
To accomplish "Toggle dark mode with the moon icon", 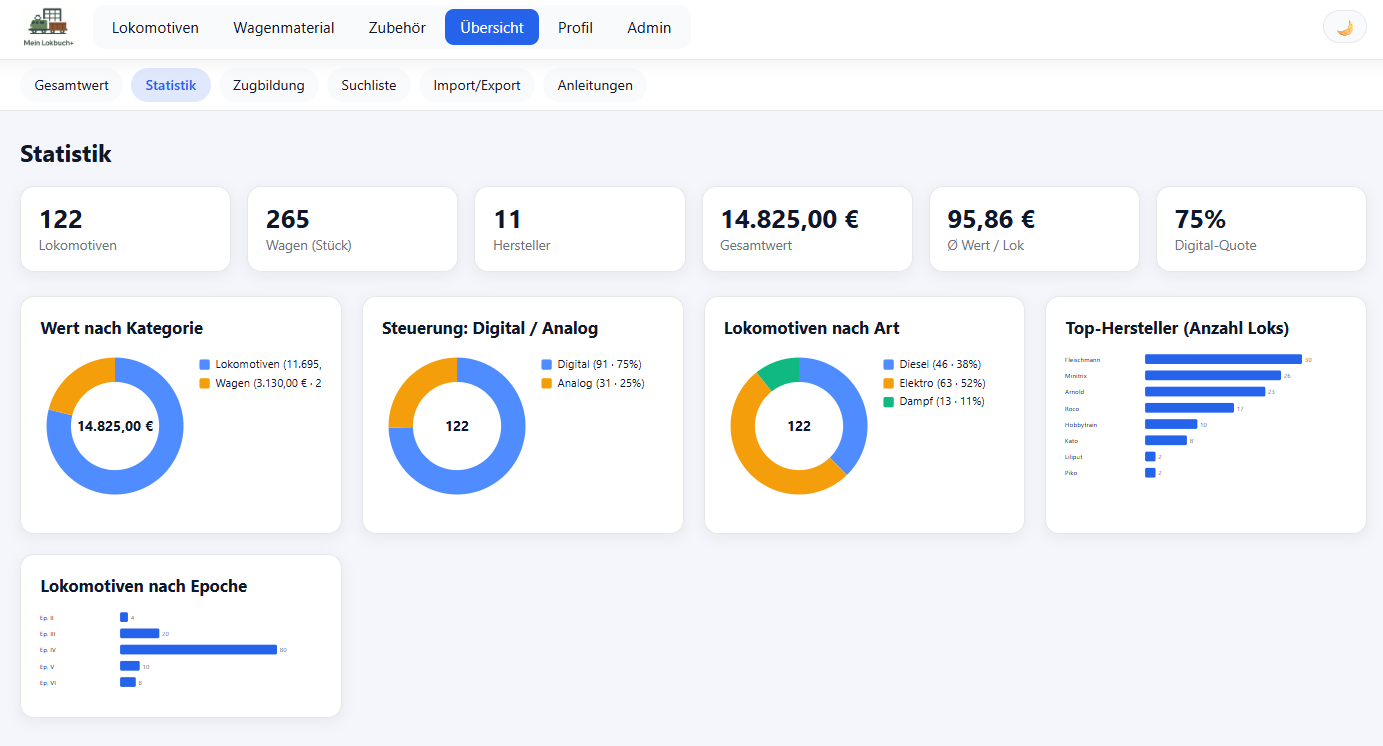I will click(1344, 27).
